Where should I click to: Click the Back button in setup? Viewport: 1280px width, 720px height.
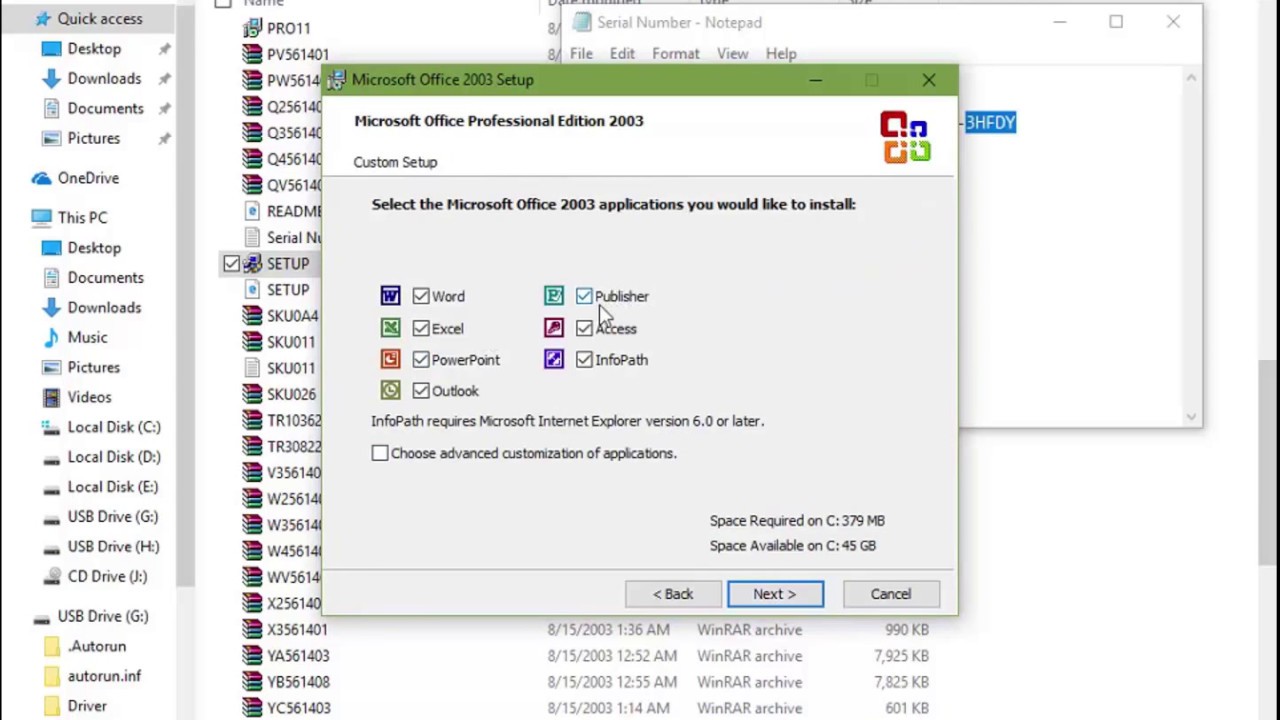[x=673, y=594]
